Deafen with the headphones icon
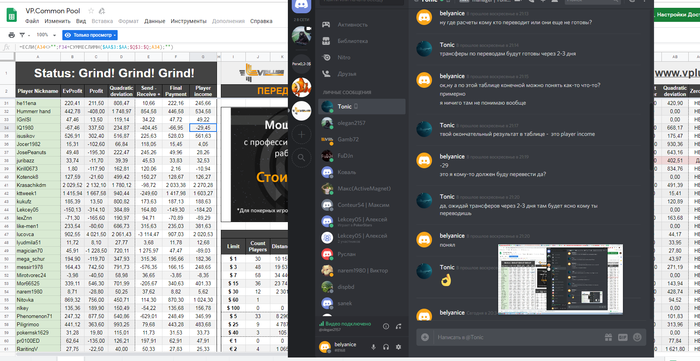Image resolution: width=700 pixels, height=361 pixels. (x=386, y=347)
